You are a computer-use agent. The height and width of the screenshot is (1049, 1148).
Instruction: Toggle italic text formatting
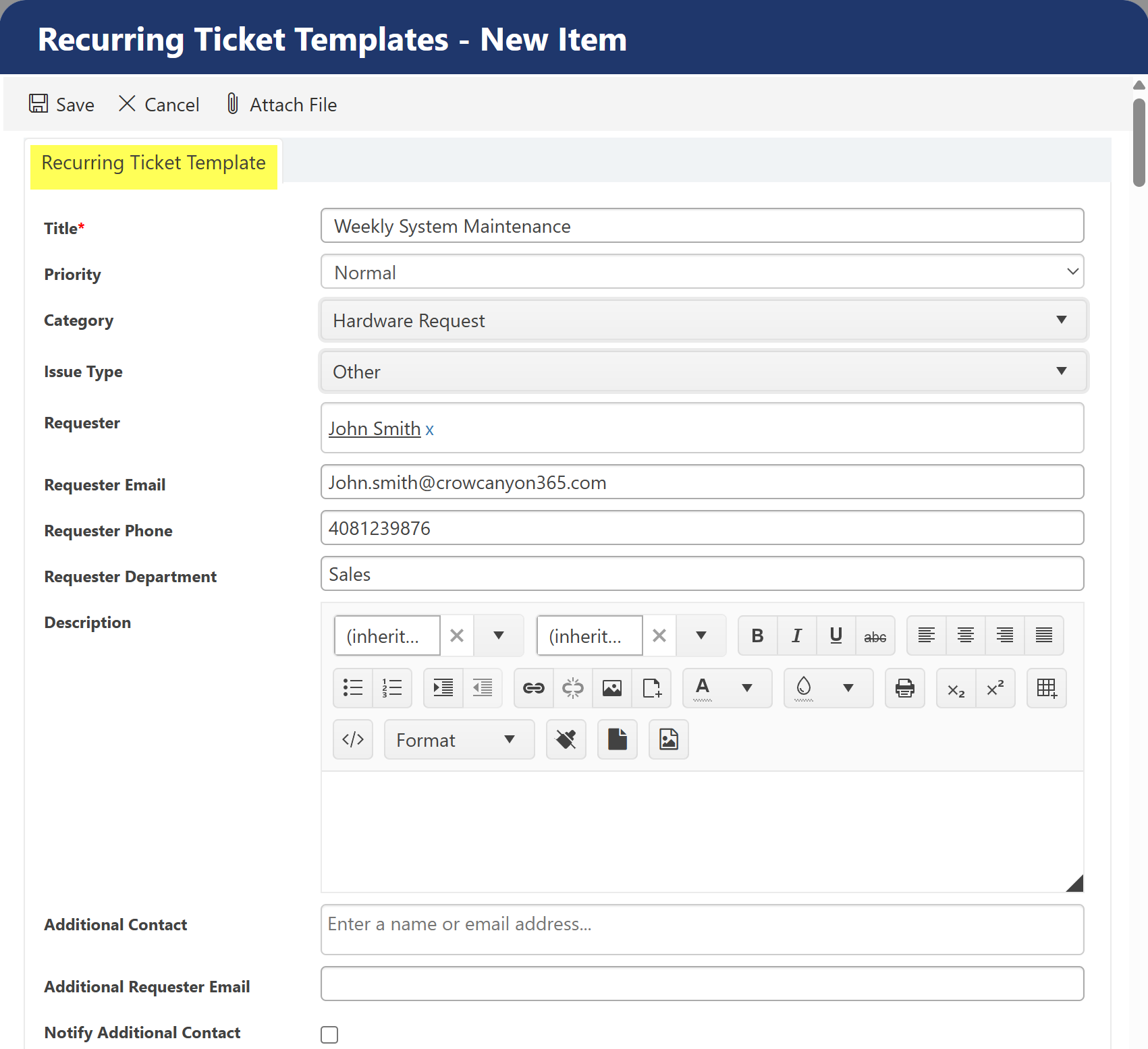(x=796, y=635)
